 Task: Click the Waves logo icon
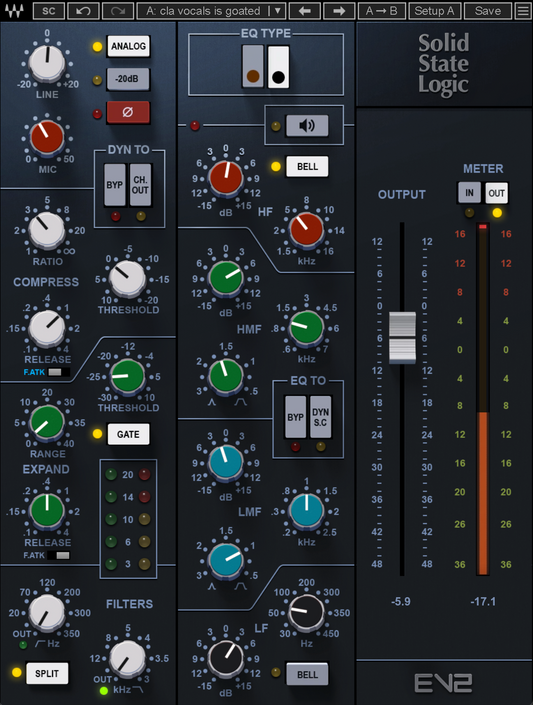pos(15,10)
